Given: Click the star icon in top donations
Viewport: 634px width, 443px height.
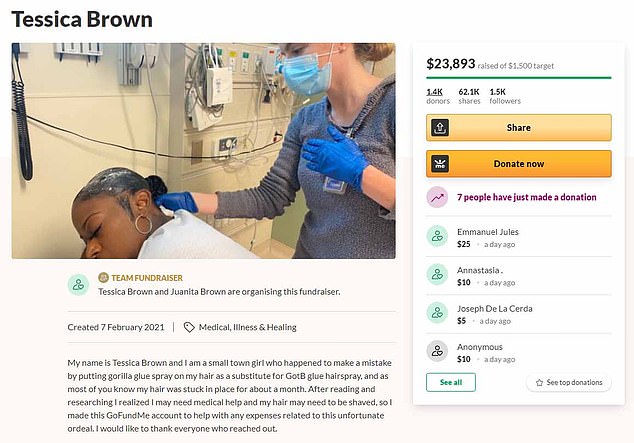Looking at the screenshot, I should 539,383.
